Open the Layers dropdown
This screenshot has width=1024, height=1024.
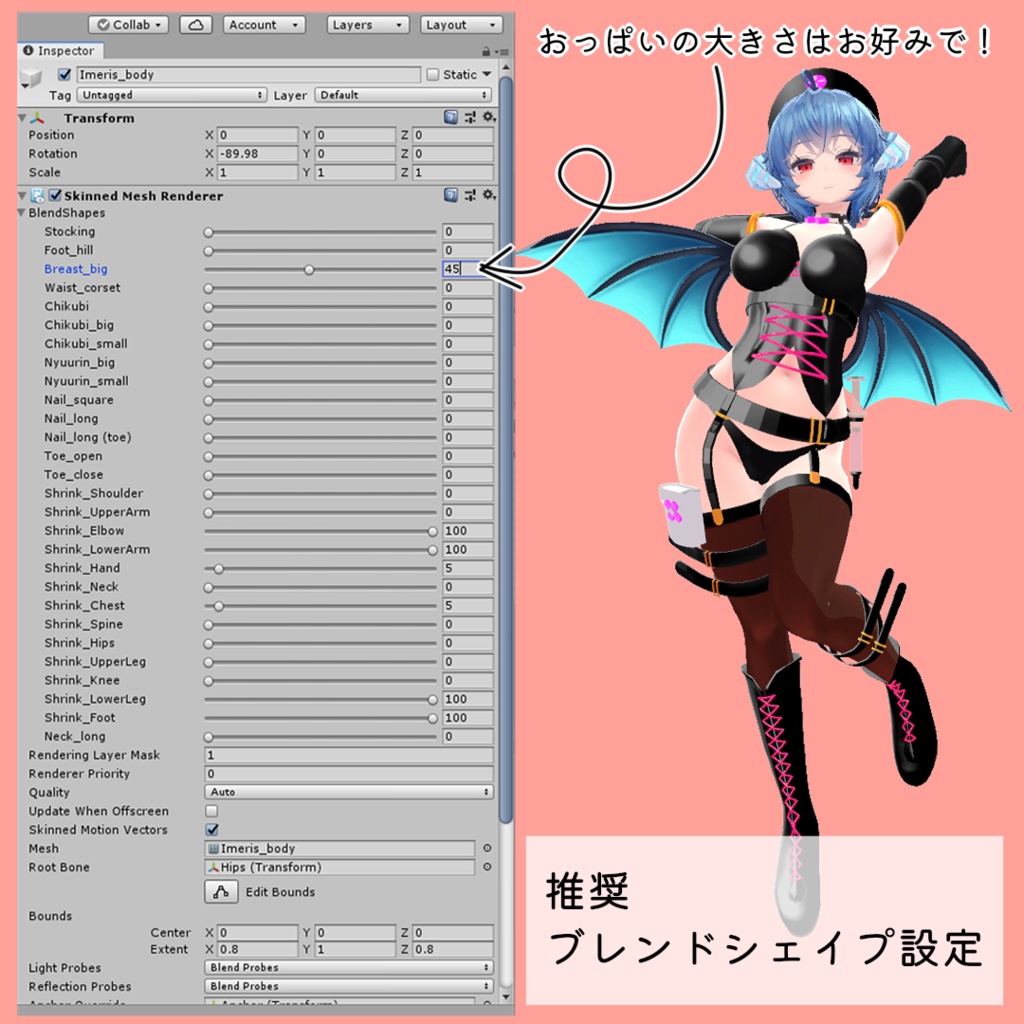click(368, 25)
